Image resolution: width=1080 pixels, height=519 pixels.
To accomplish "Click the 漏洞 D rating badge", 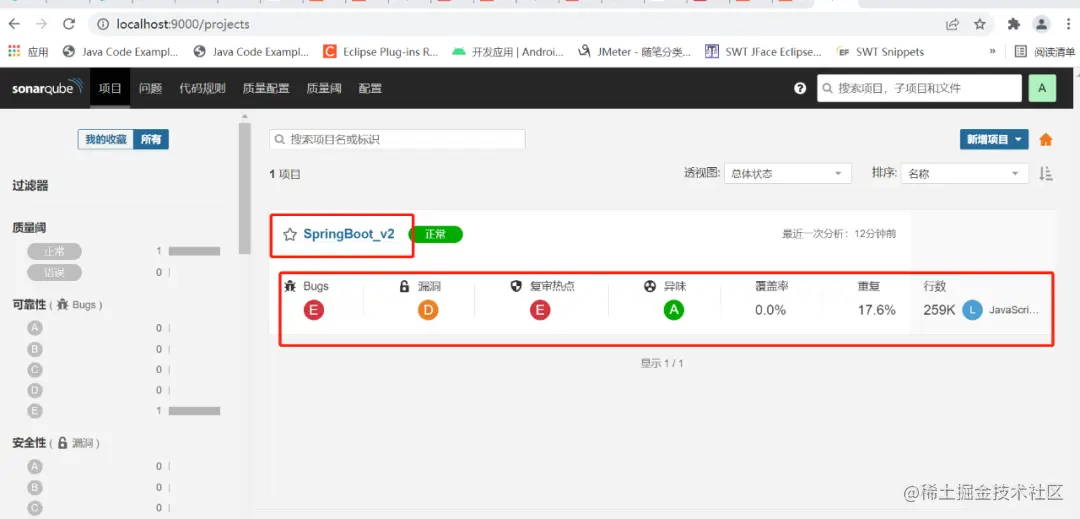I will [x=428, y=310].
